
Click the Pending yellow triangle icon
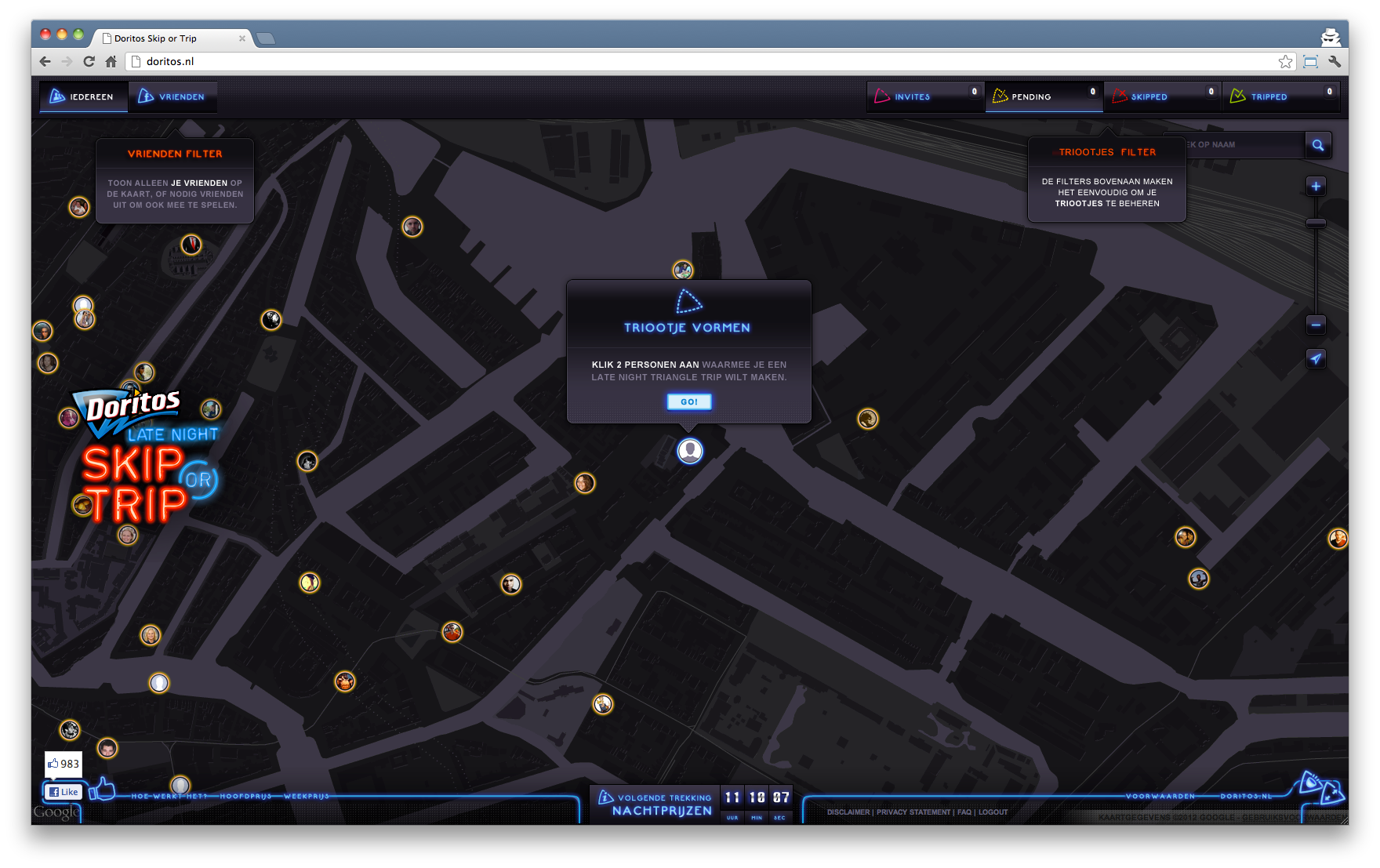(x=1000, y=96)
